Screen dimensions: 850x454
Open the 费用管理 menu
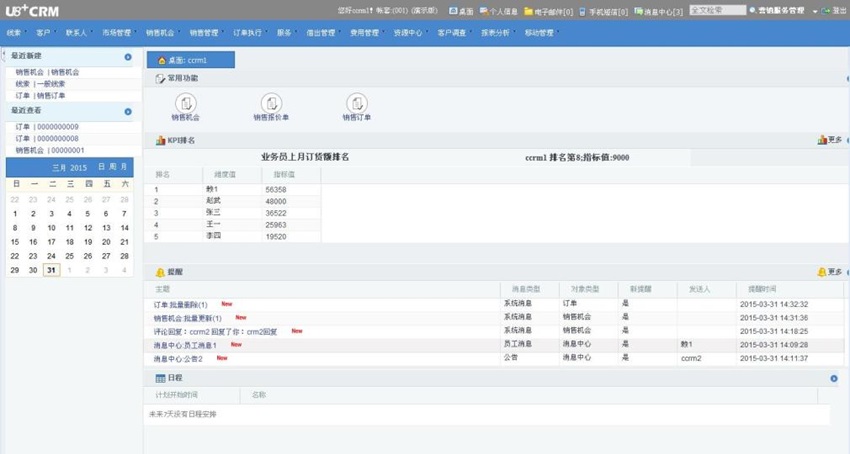coord(364,33)
